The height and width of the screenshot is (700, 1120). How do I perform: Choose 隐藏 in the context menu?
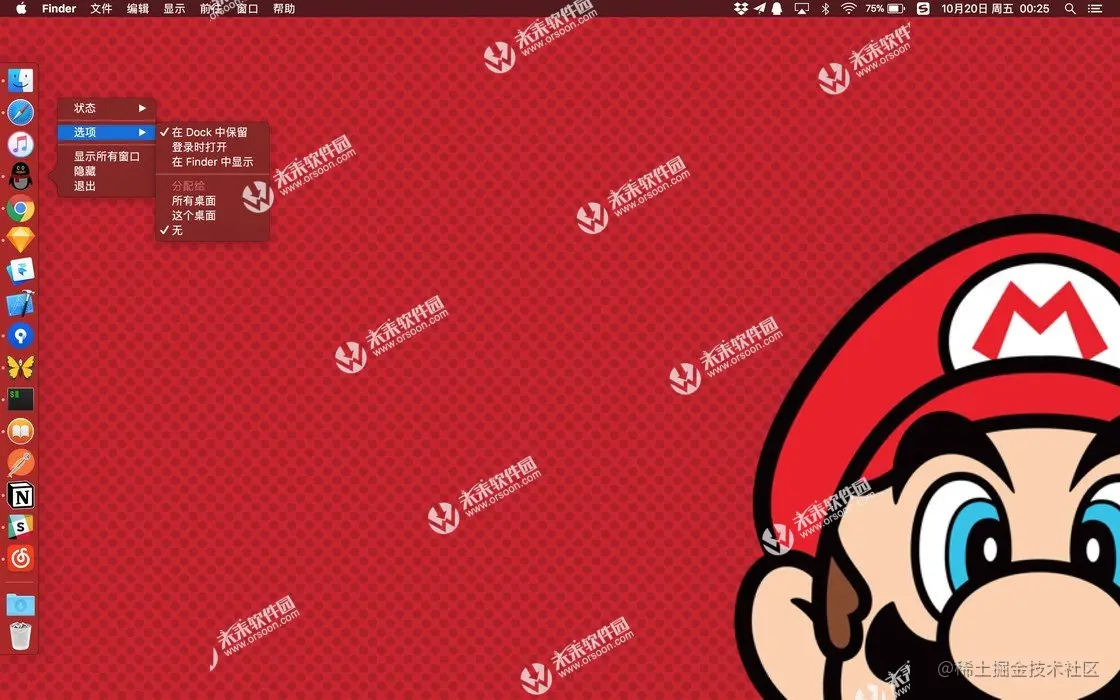tap(106, 171)
